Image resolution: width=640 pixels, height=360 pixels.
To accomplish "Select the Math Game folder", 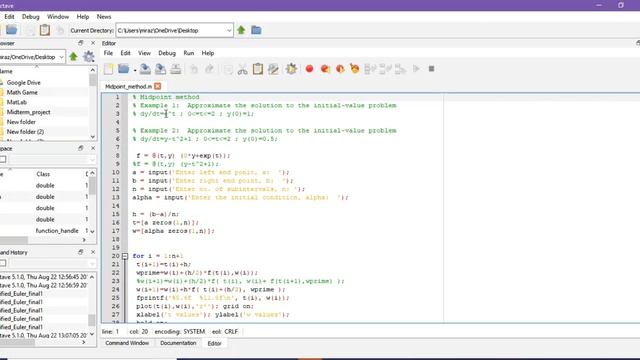I will [x=22, y=92].
